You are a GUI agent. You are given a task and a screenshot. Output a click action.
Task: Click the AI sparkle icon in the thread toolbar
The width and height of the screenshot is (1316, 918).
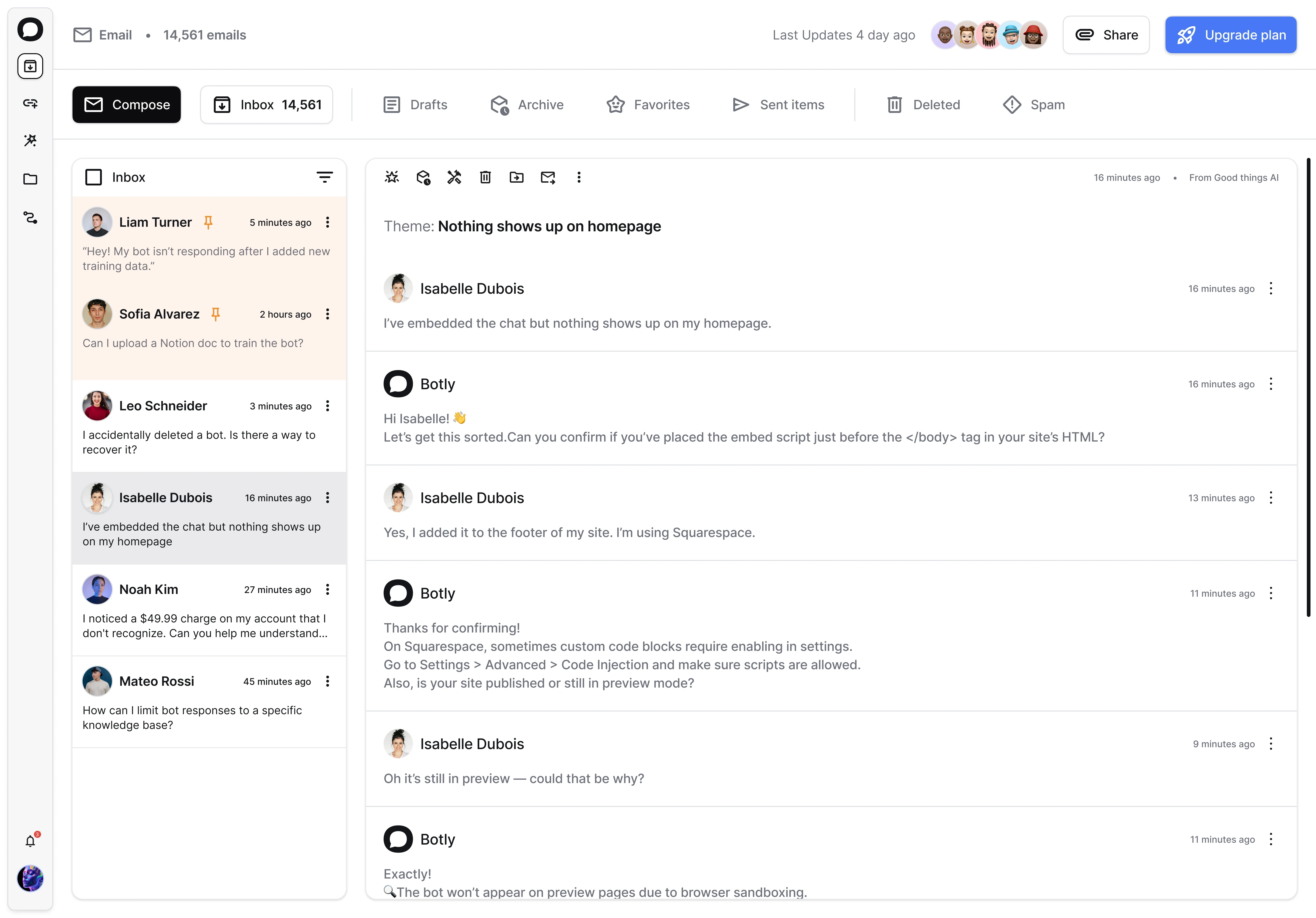(392, 177)
